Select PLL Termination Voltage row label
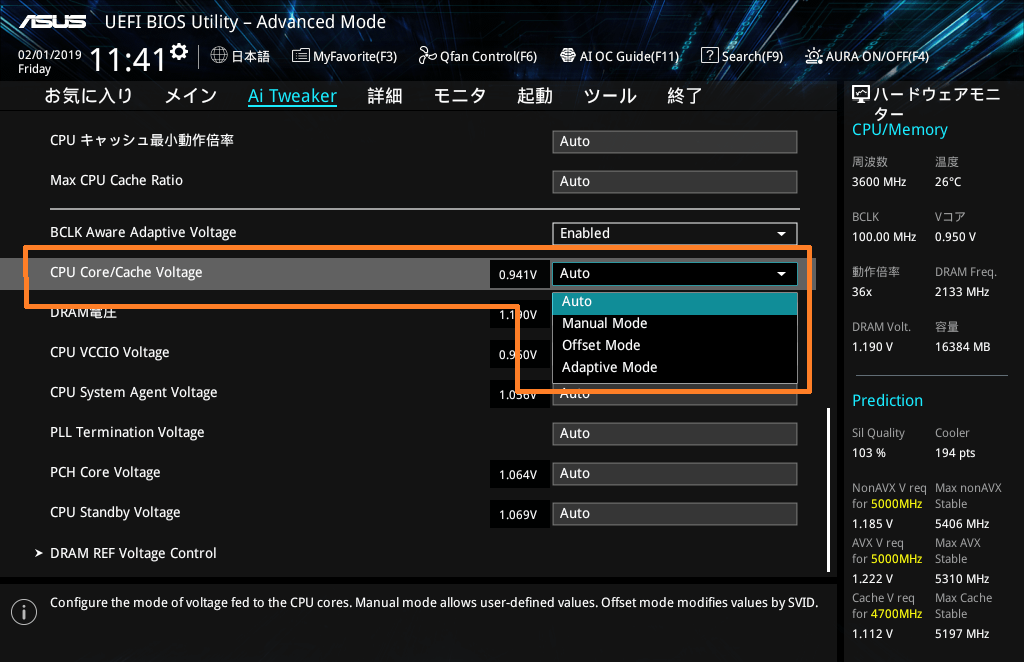1024x662 pixels. pyautogui.click(x=127, y=432)
